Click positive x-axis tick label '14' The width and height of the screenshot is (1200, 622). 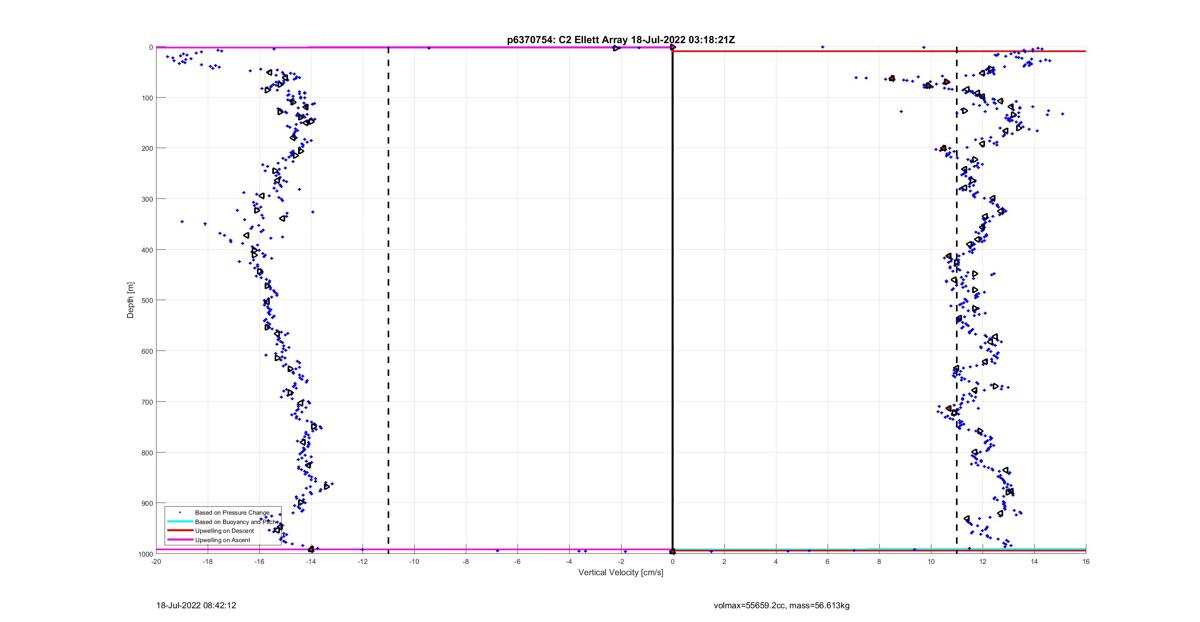(1034, 562)
